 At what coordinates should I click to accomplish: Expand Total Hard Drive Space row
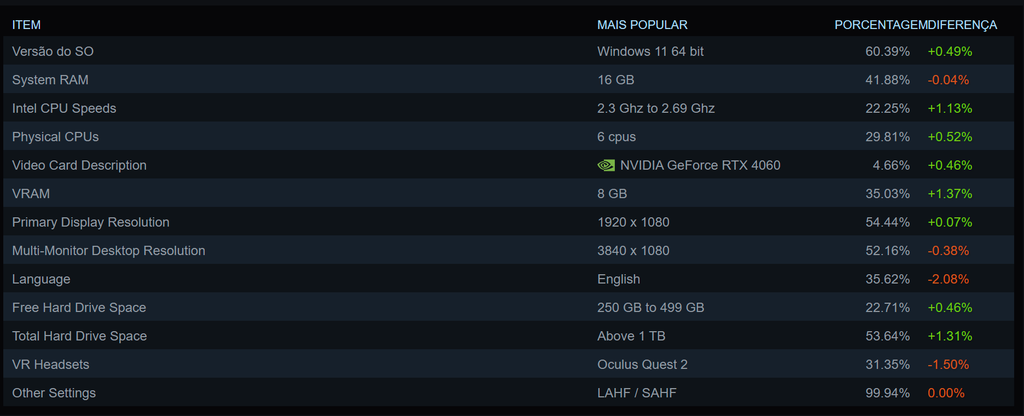79,336
